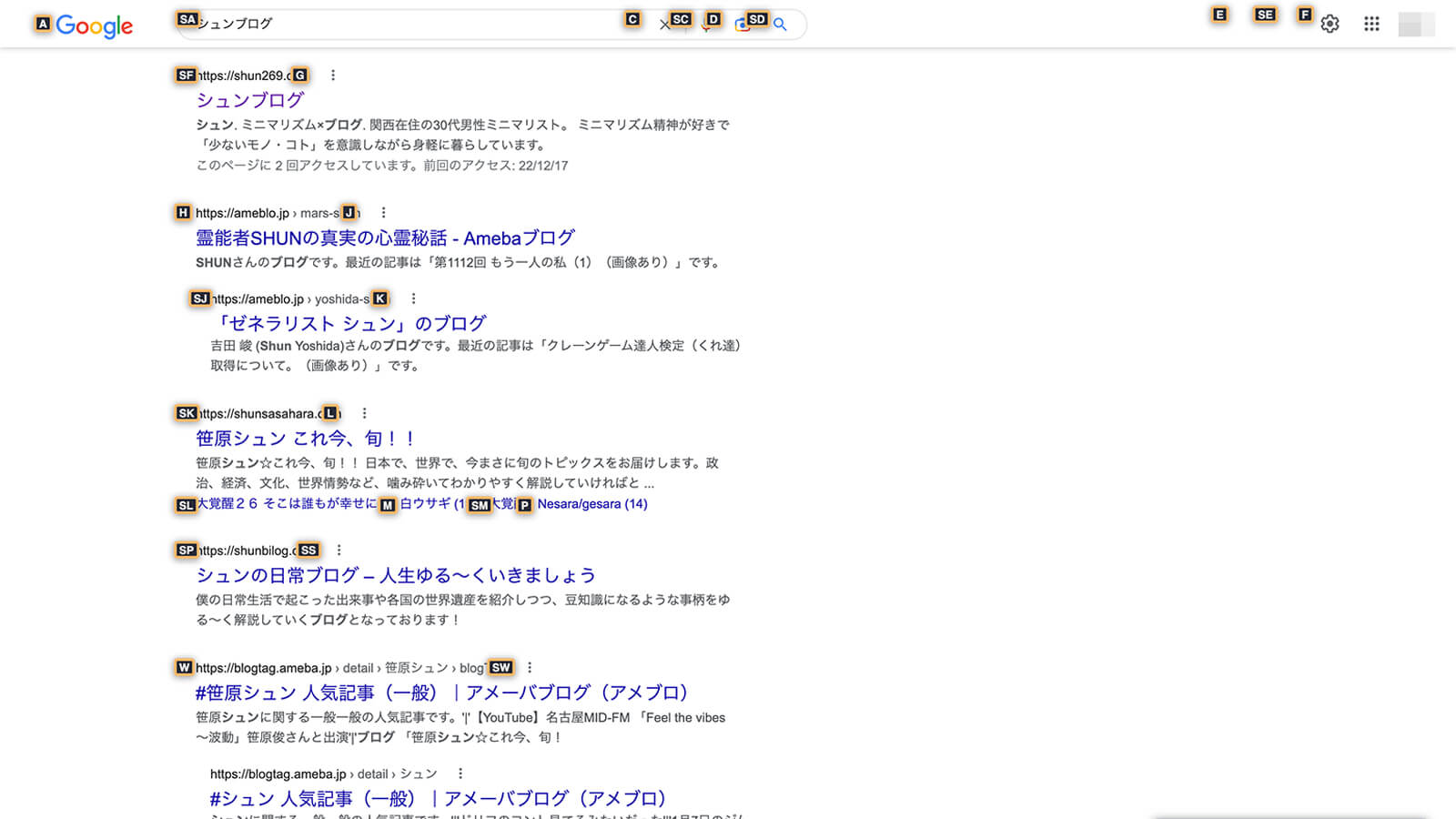Open the Nesara/gesara (14) sitelink
This screenshot has height=819, width=1456.
[592, 504]
